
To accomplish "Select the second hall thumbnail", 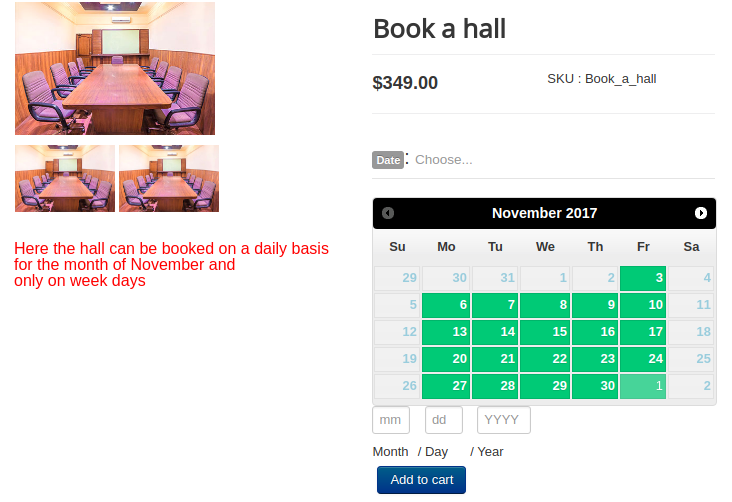I will point(168,178).
